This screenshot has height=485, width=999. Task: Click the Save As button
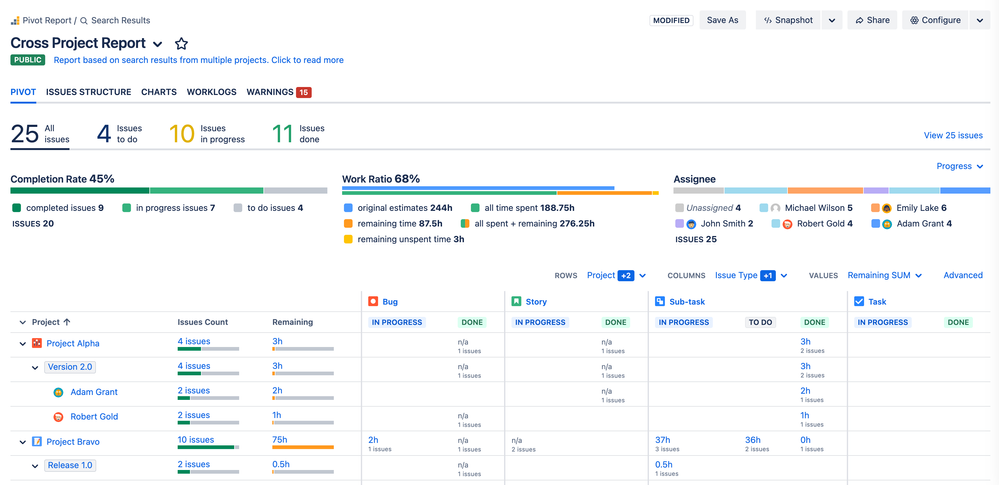tap(722, 20)
